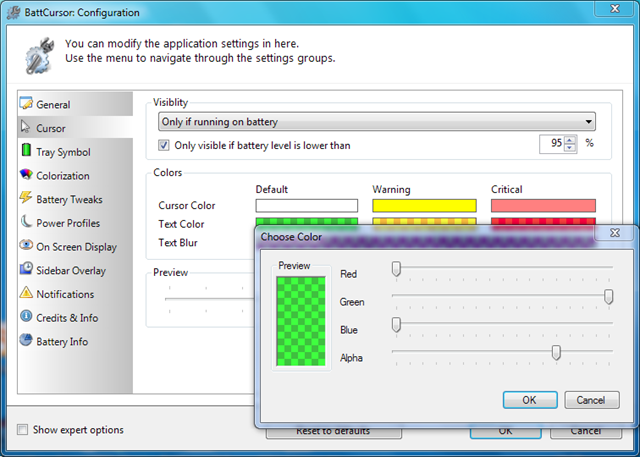Go to Tray Symbol settings
Screen dimensions: 640x457
(x=76, y=152)
